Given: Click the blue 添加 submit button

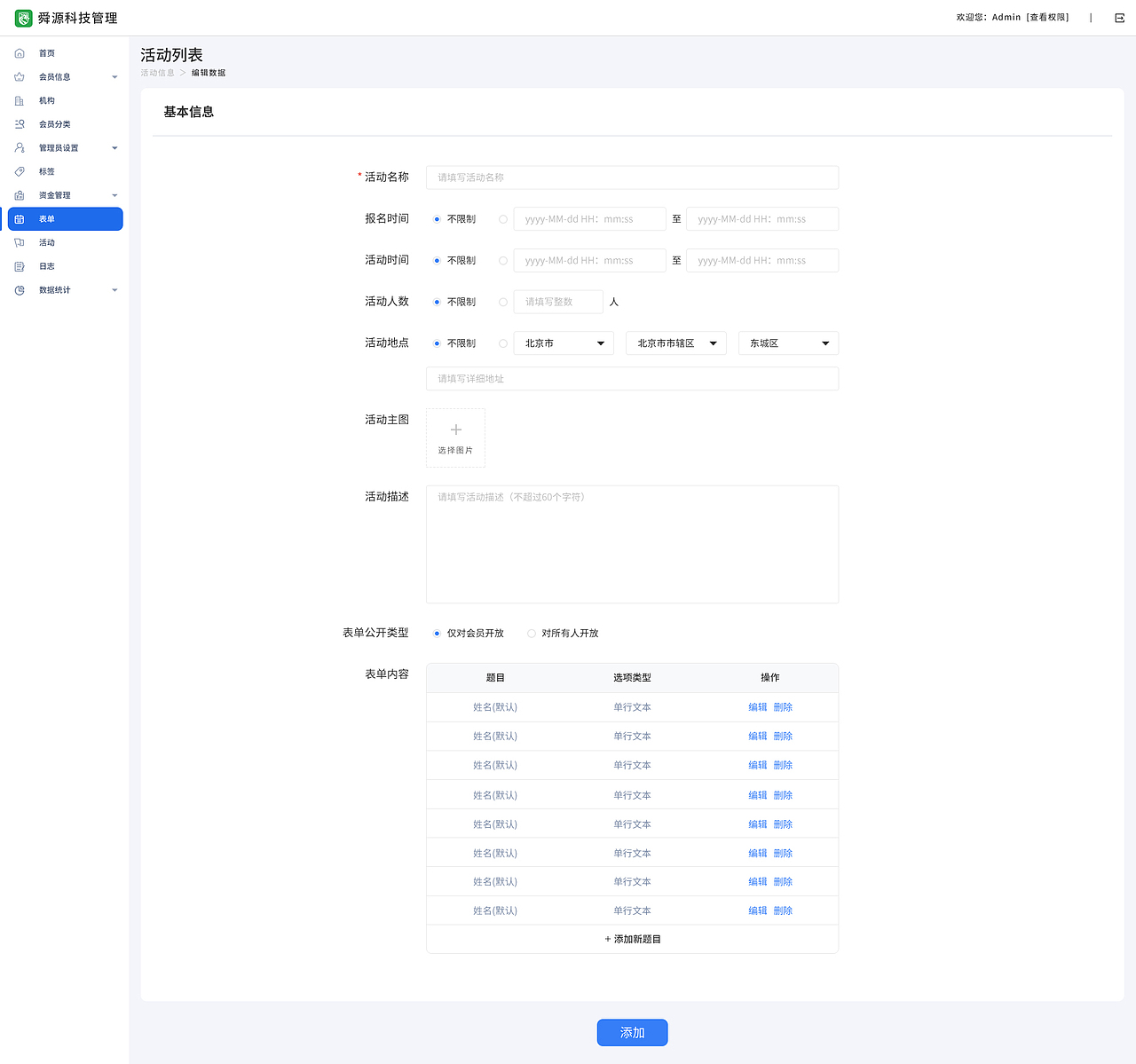Looking at the screenshot, I should [632, 1033].
